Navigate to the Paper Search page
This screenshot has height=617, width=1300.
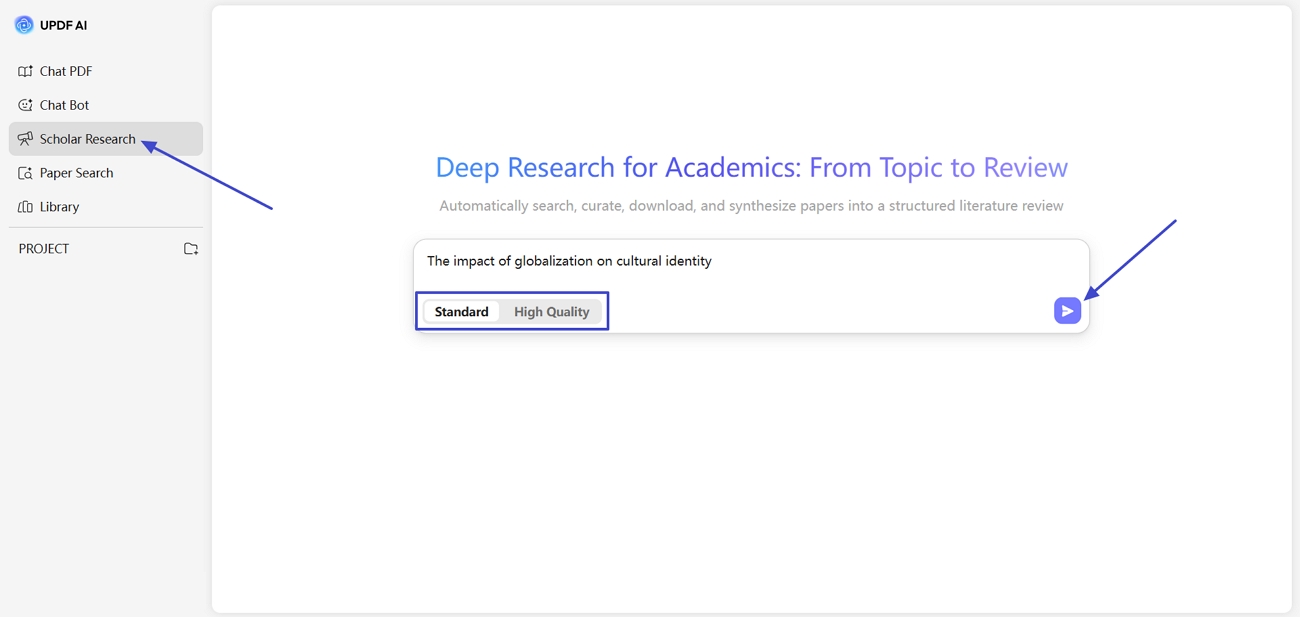click(76, 172)
